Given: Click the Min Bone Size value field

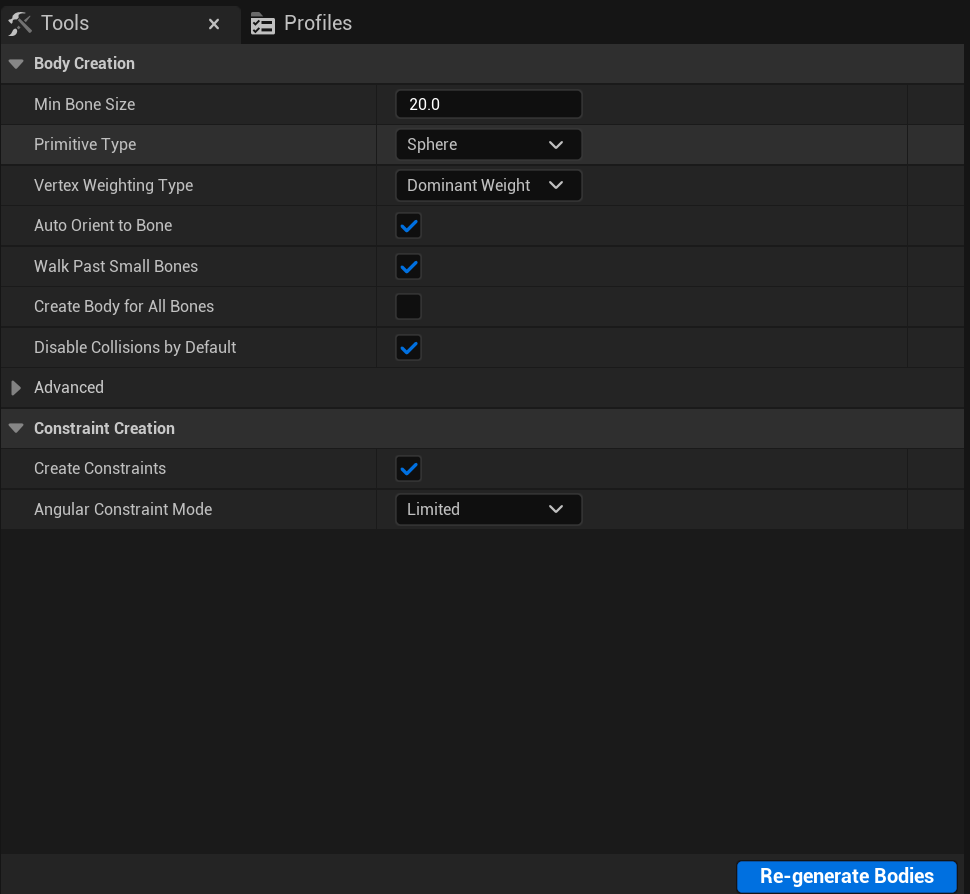Looking at the screenshot, I should 488,104.
